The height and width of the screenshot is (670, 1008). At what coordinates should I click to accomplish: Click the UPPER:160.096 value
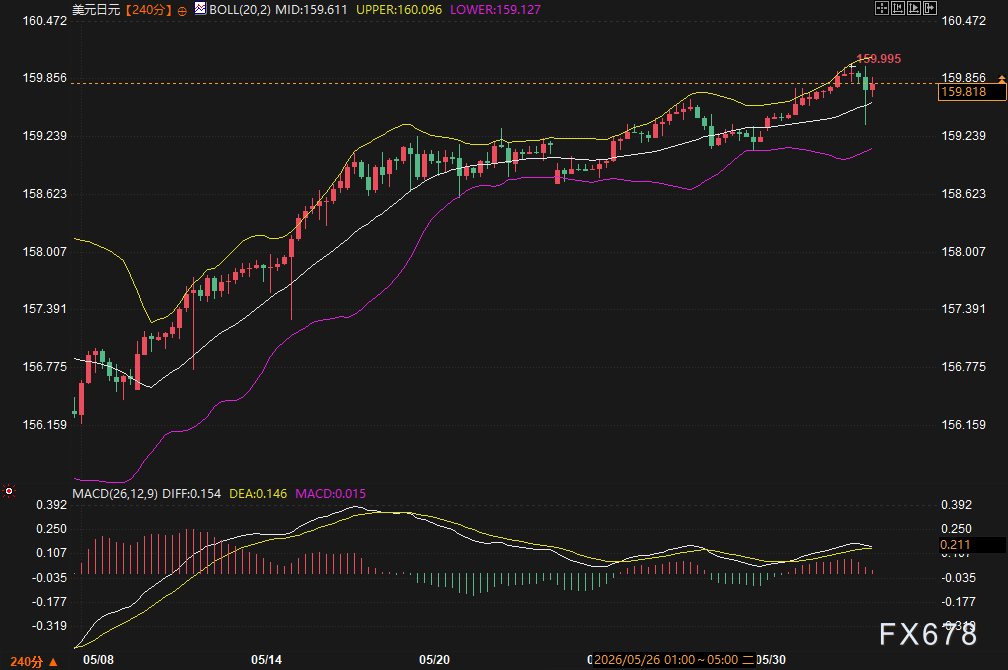tap(399, 10)
